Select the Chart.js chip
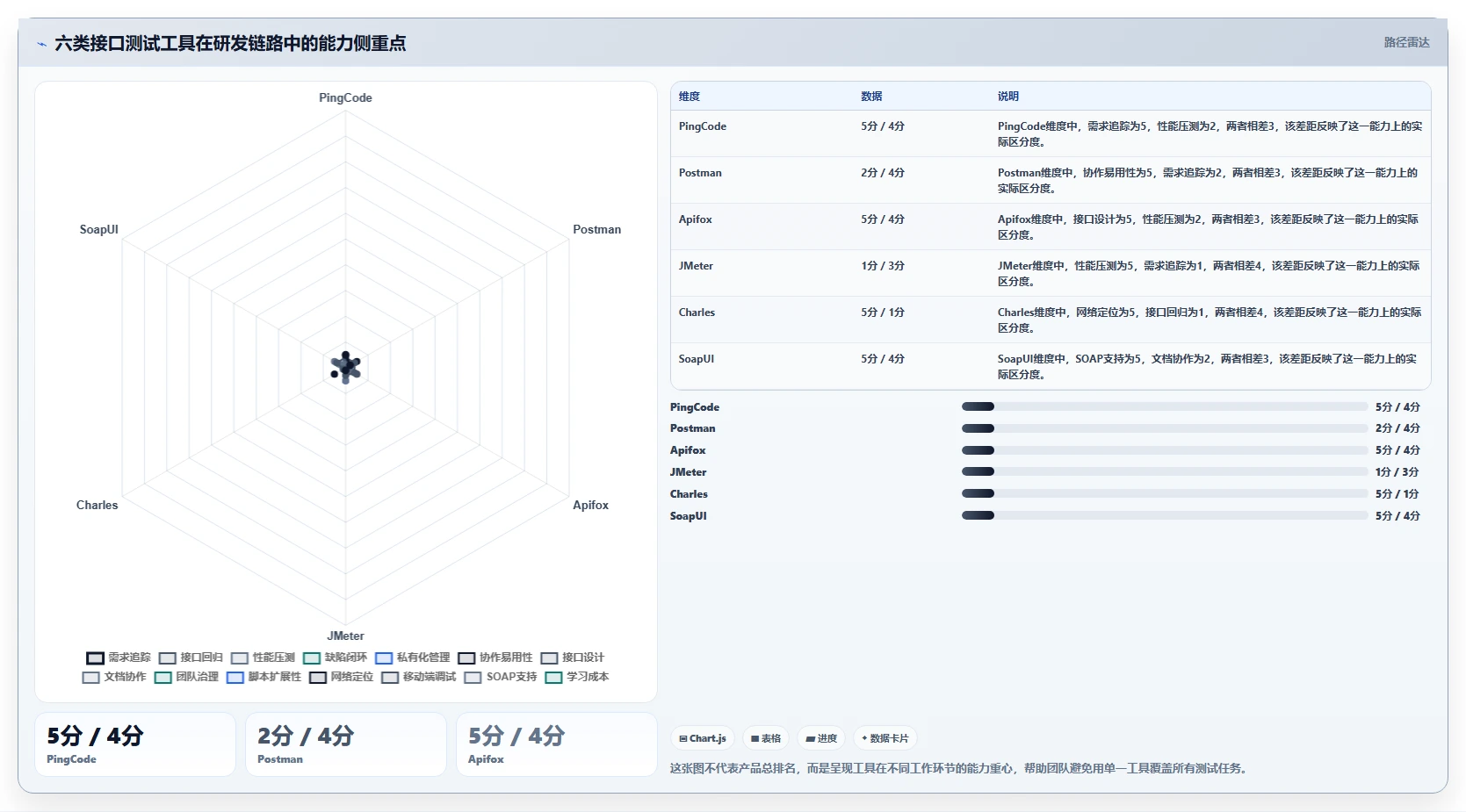 click(703, 738)
